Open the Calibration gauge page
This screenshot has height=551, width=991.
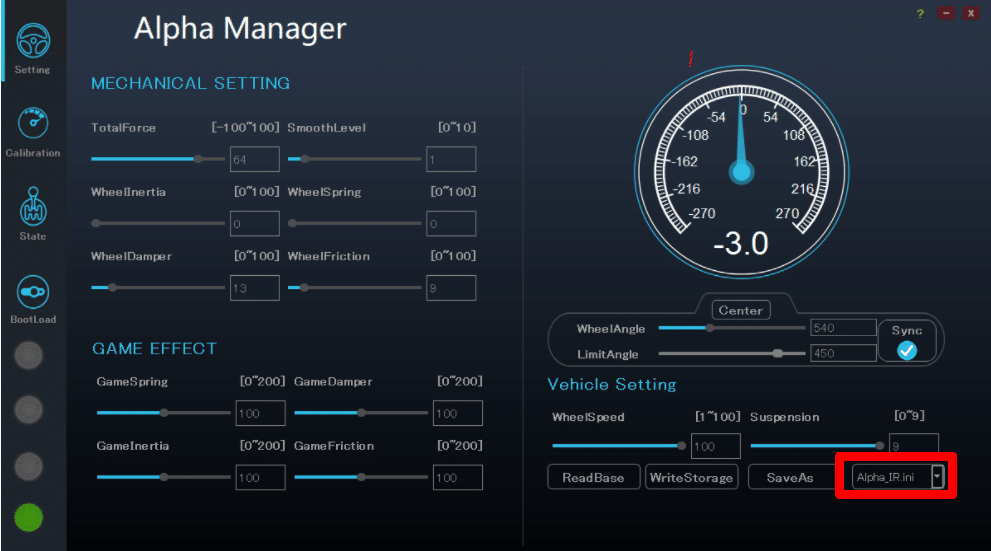33,131
